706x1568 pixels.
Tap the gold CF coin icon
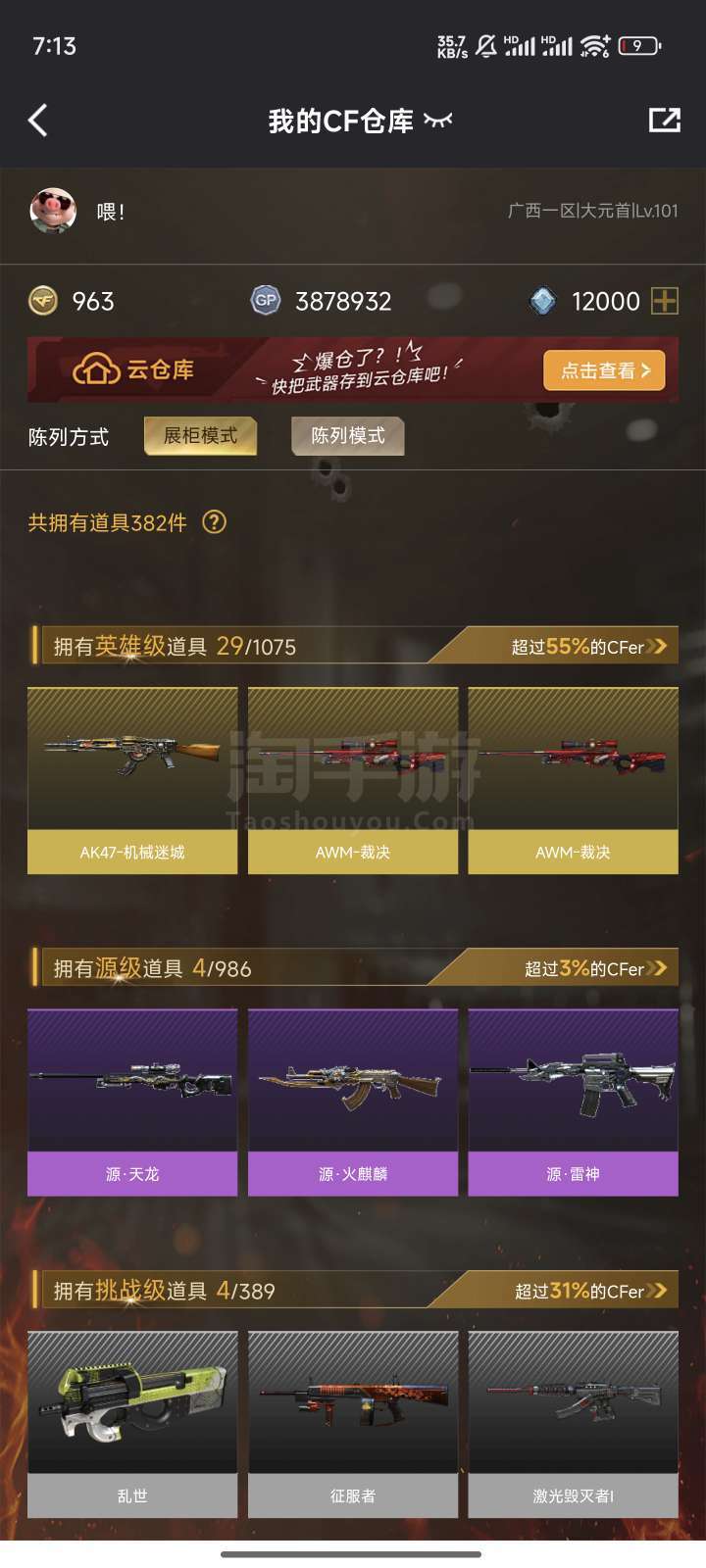point(42,301)
